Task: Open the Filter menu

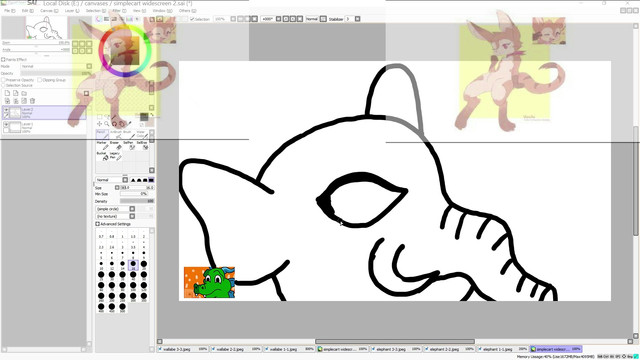Action: [119, 11]
